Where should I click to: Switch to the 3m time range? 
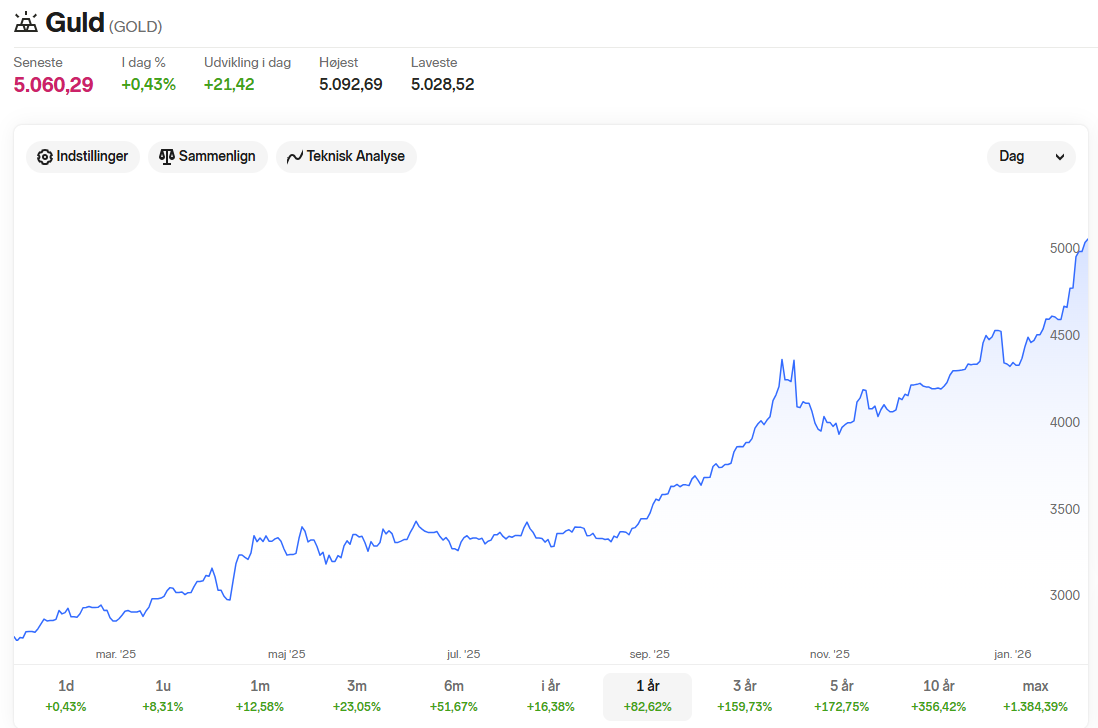tap(357, 696)
